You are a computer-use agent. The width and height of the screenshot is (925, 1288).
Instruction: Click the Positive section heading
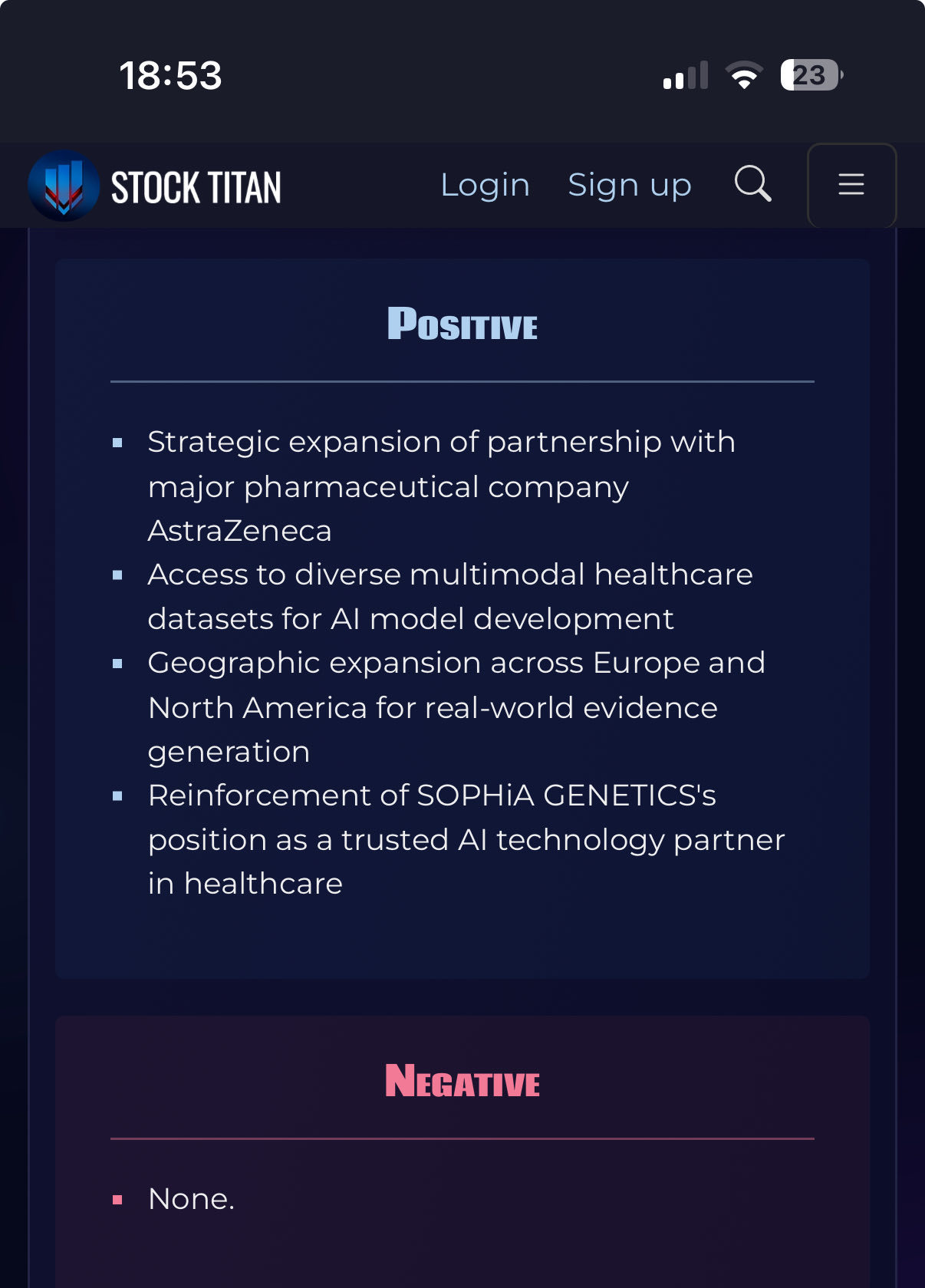(x=462, y=324)
